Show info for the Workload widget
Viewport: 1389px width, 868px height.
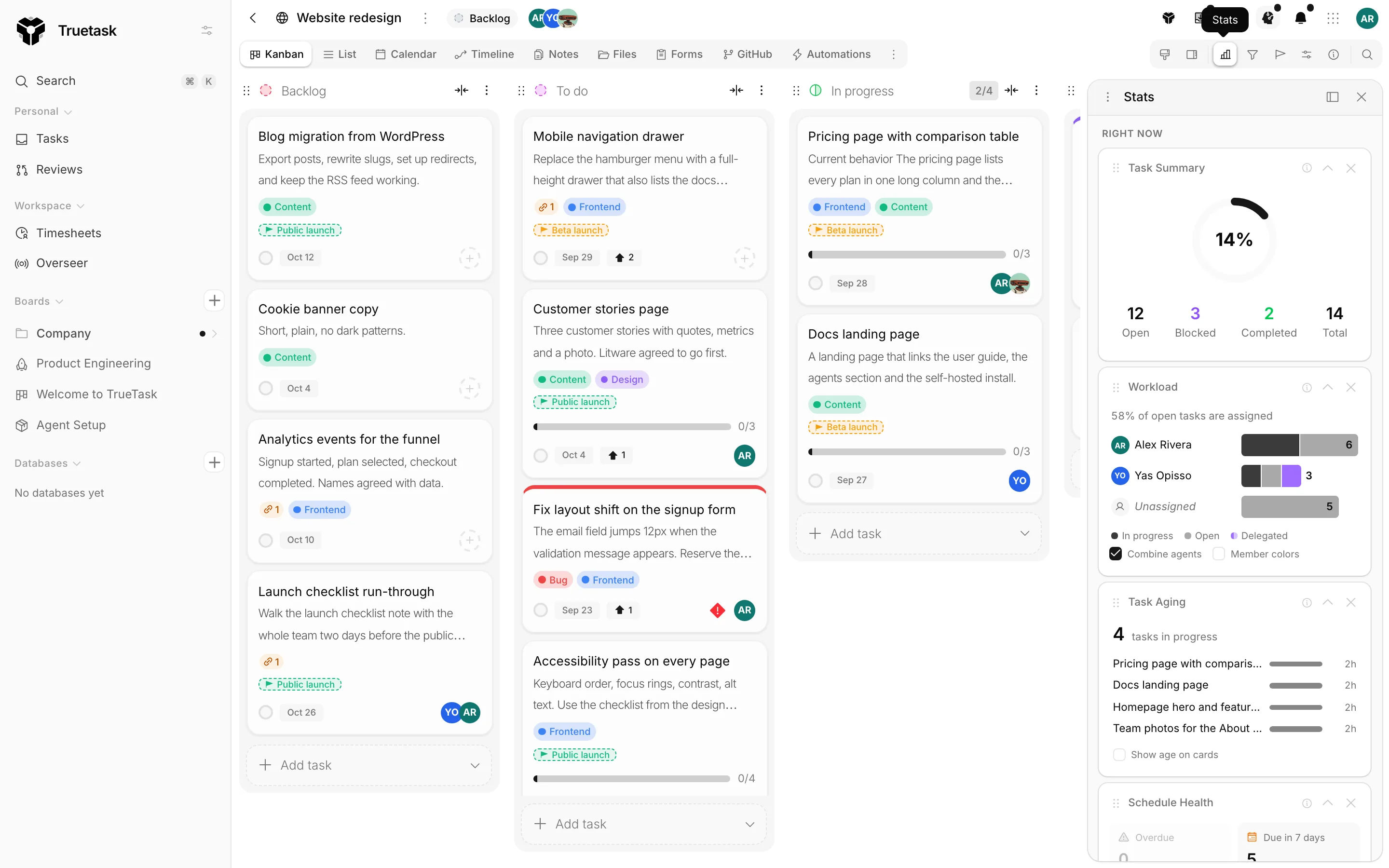tap(1307, 388)
